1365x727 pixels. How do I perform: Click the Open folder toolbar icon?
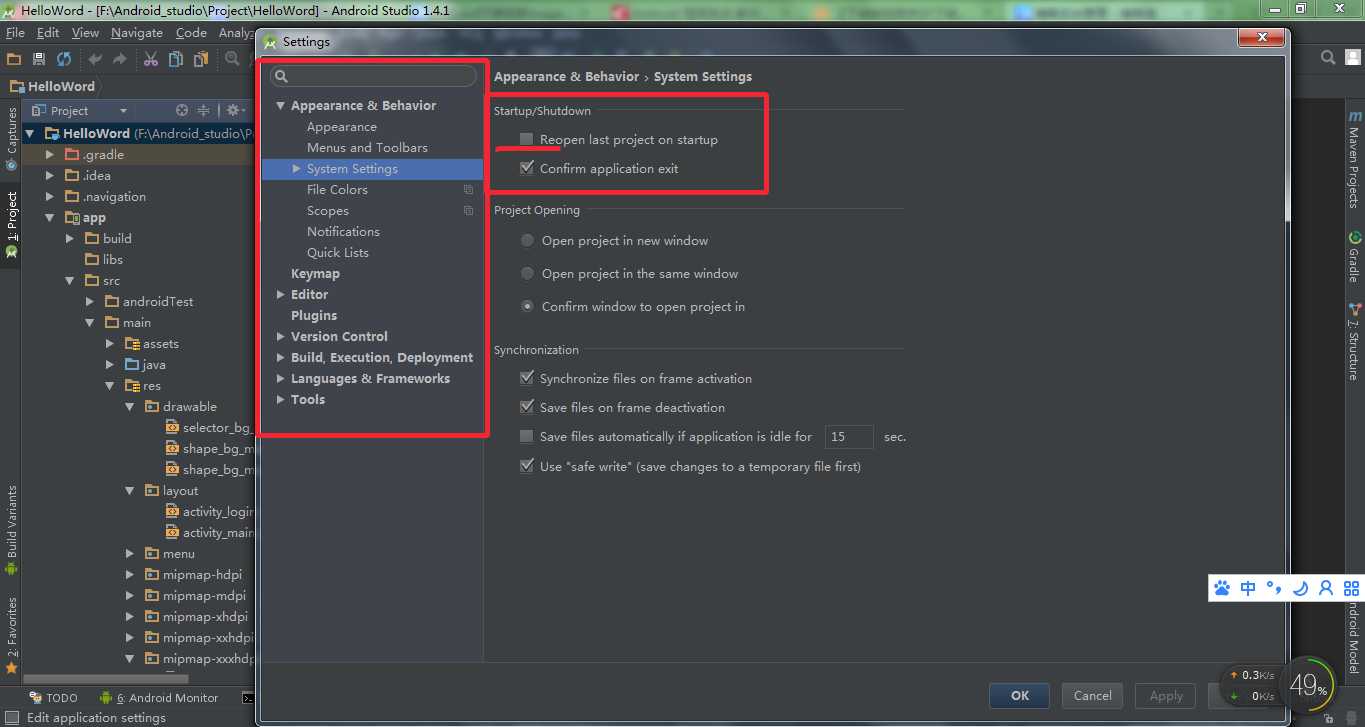pos(14,59)
